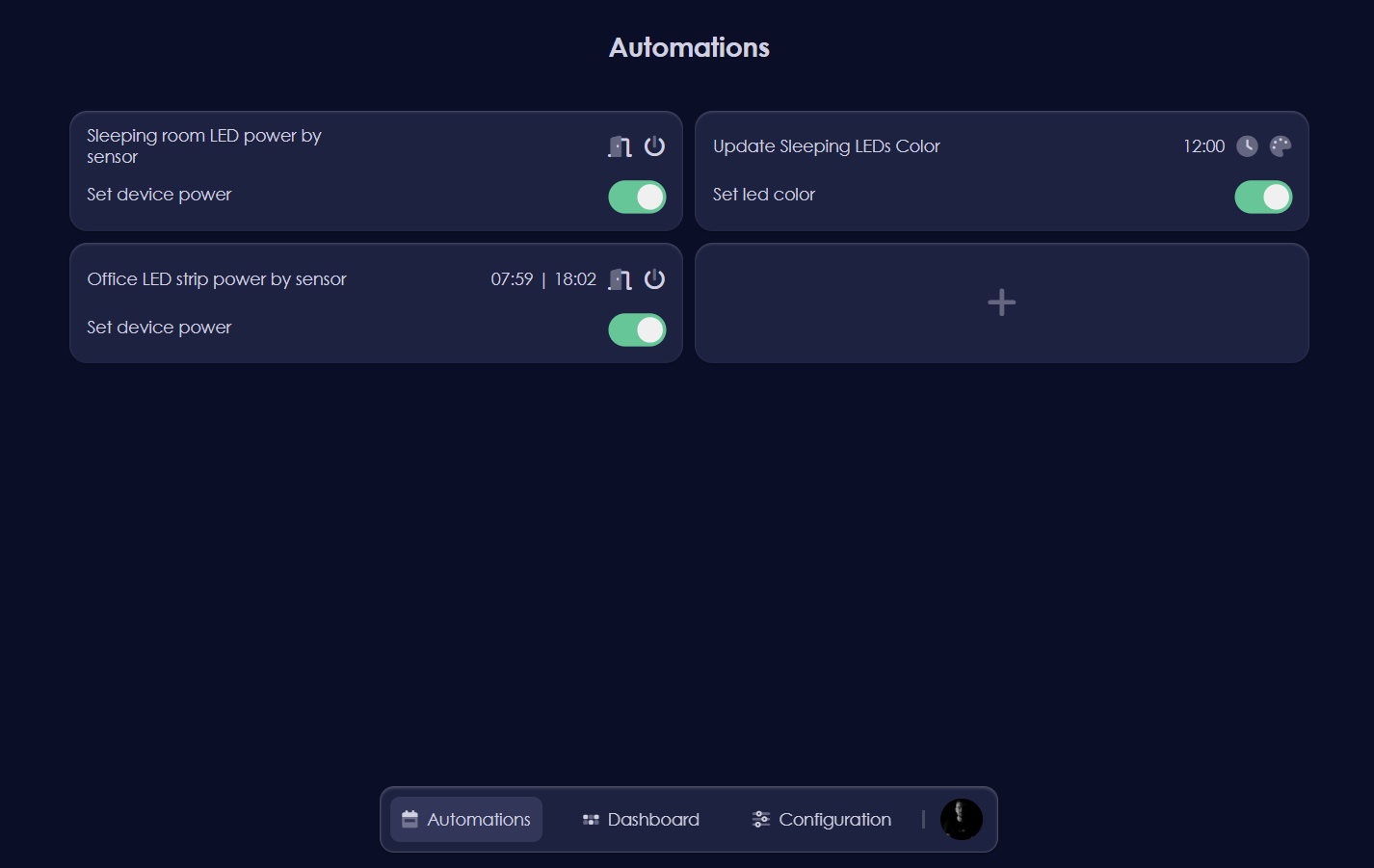
Task: Open the Configuration tab
Action: [x=821, y=819]
